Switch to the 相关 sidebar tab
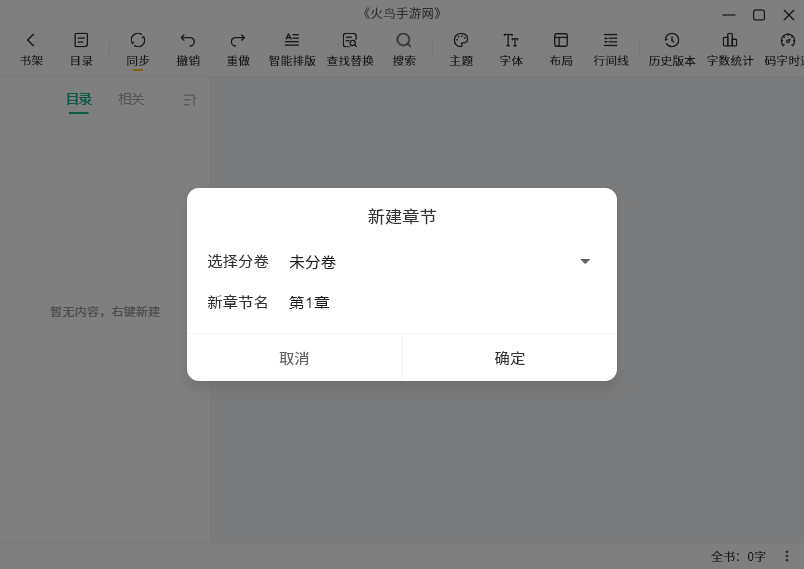The width and height of the screenshot is (804, 569). click(x=131, y=99)
